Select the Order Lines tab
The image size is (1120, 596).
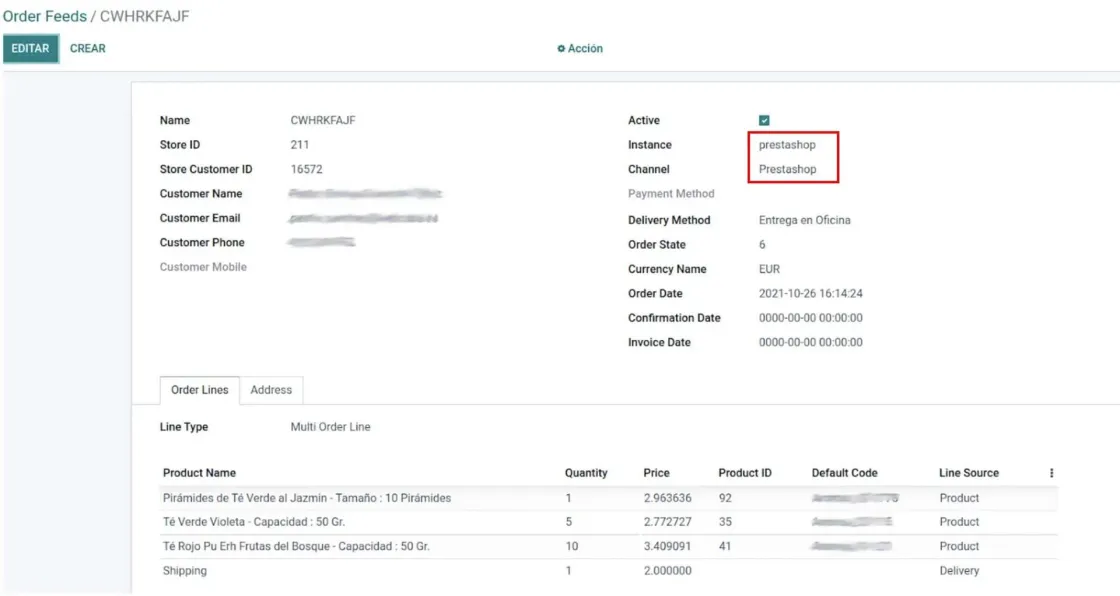pyautogui.click(x=199, y=390)
